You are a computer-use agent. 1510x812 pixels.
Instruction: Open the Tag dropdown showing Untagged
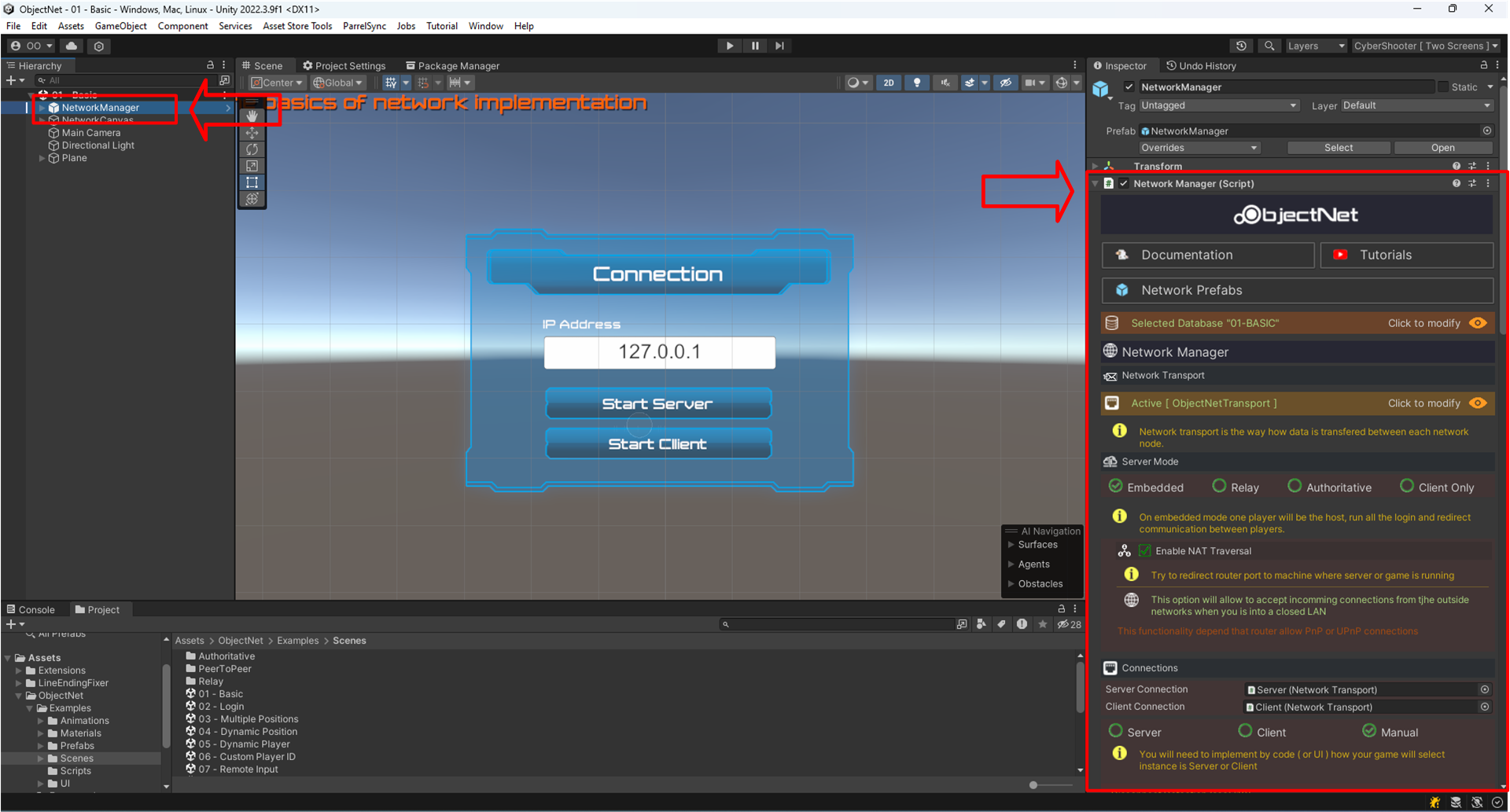(1219, 105)
